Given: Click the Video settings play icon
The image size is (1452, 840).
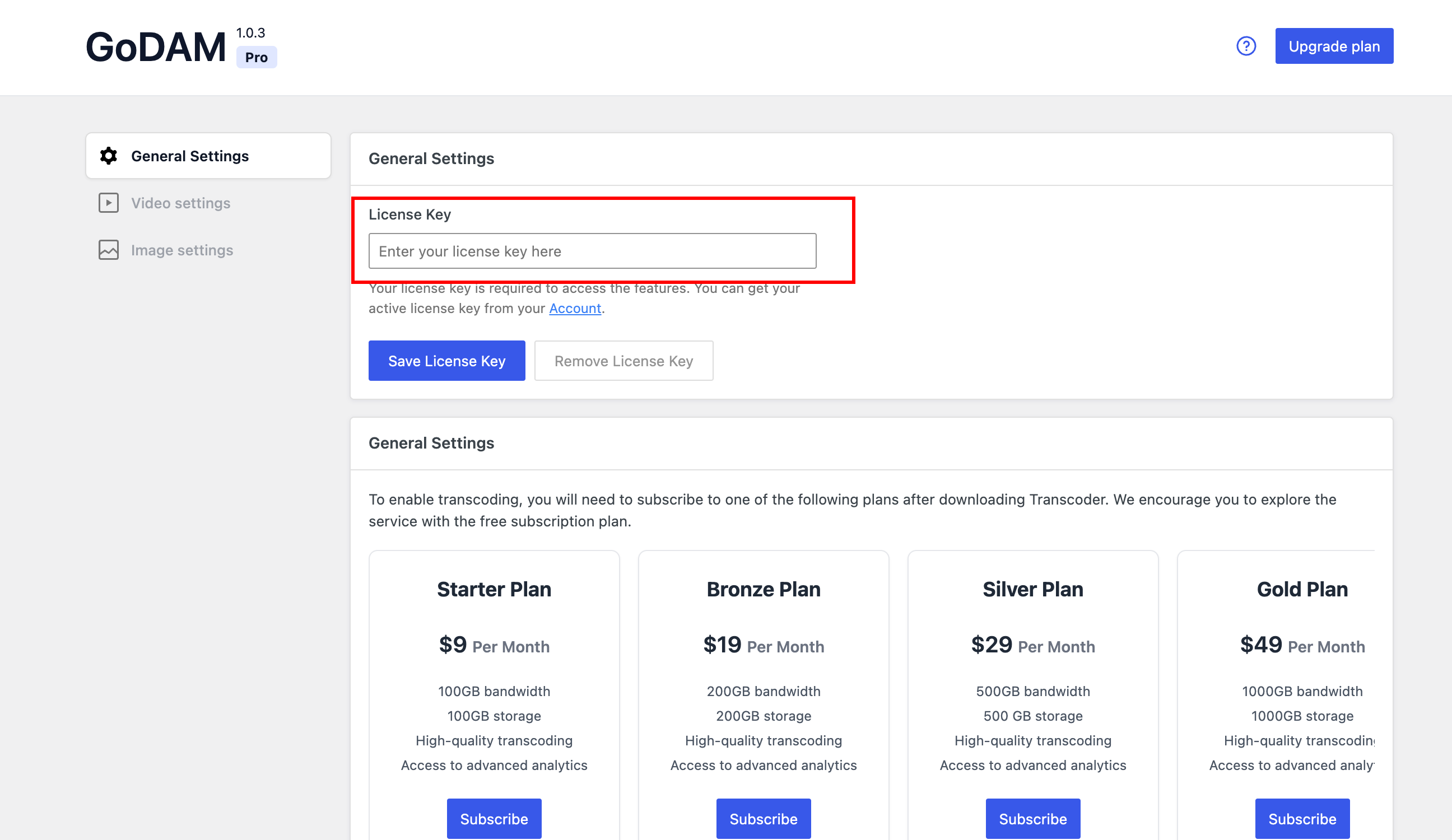Looking at the screenshot, I should [108, 203].
